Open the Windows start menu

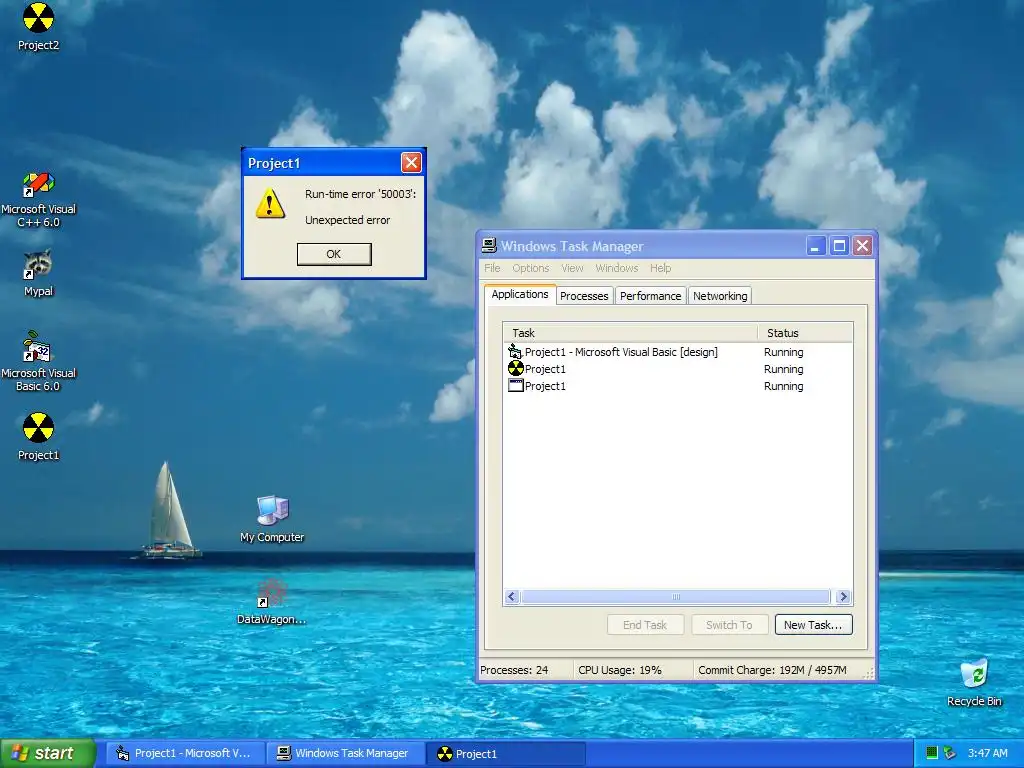(48, 754)
